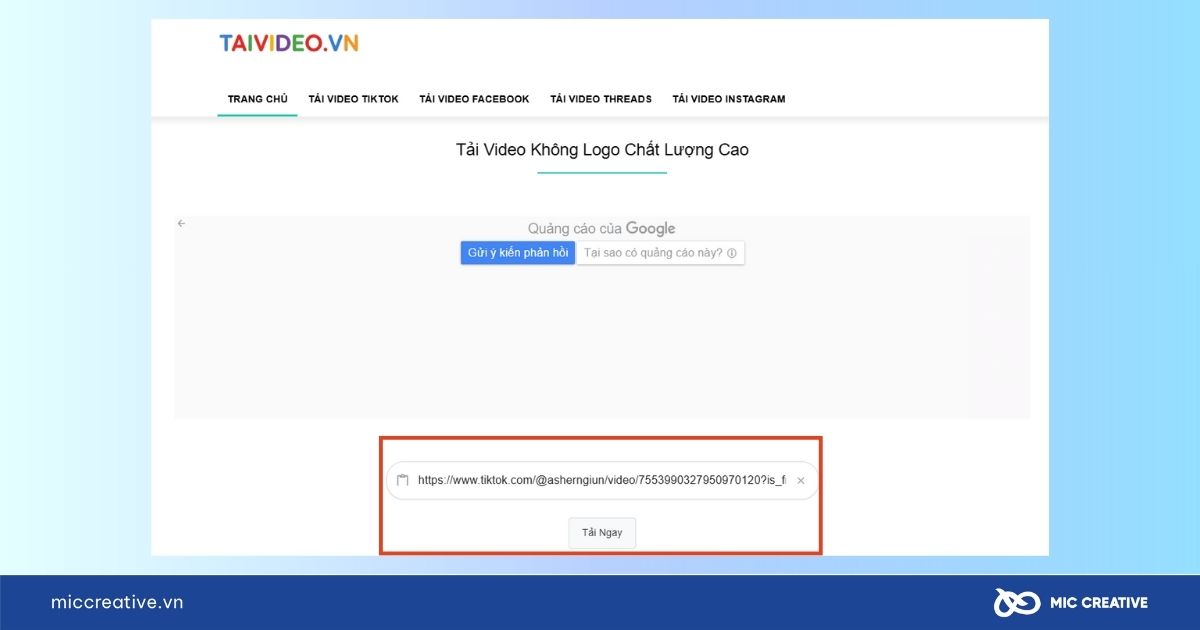This screenshot has height=630, width=1200.
Task: Click the Gửi ý kiến phản hồi button
Action: 517,252
